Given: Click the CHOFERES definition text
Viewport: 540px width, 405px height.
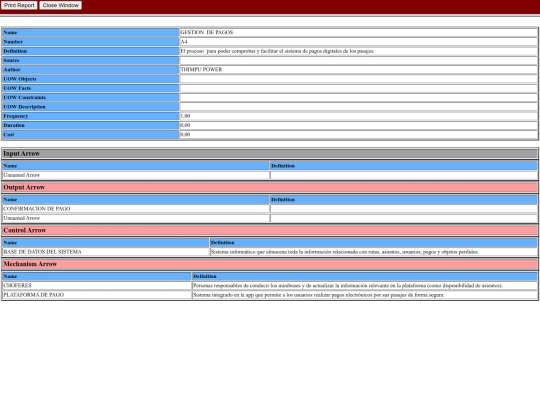Looking at the screenshot, I should (x=348, y=285).
